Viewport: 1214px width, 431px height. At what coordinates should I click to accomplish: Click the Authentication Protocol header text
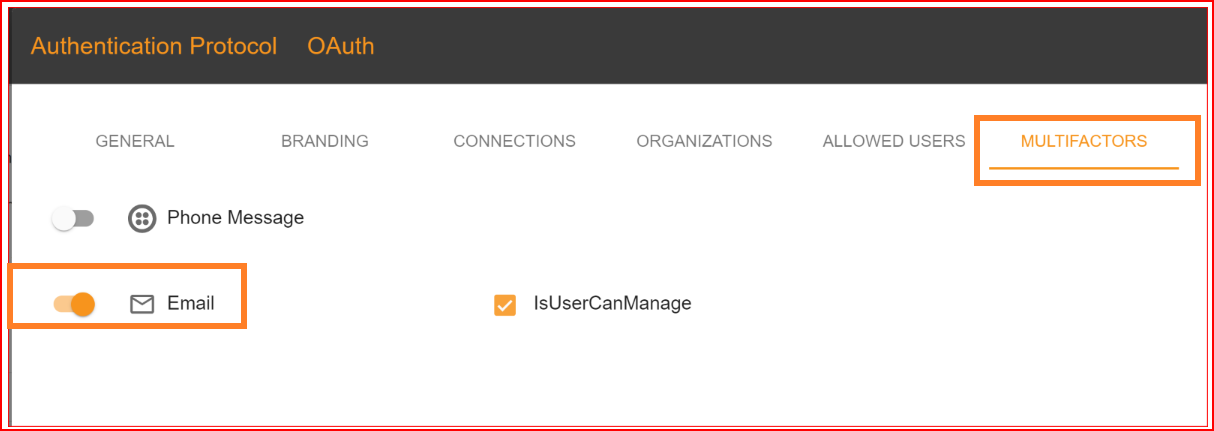(154, 46)
